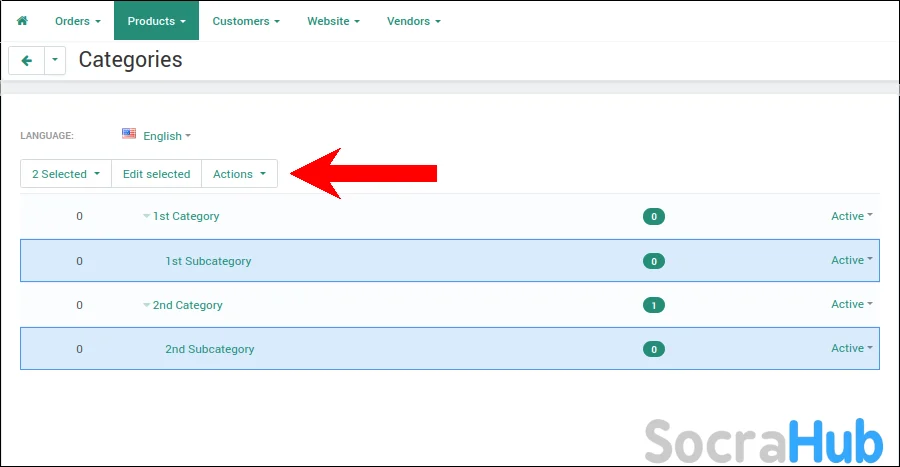Click the product count badge for 1st Subcategory
This screenshot has height=467, width=900.
pos(653,261)
